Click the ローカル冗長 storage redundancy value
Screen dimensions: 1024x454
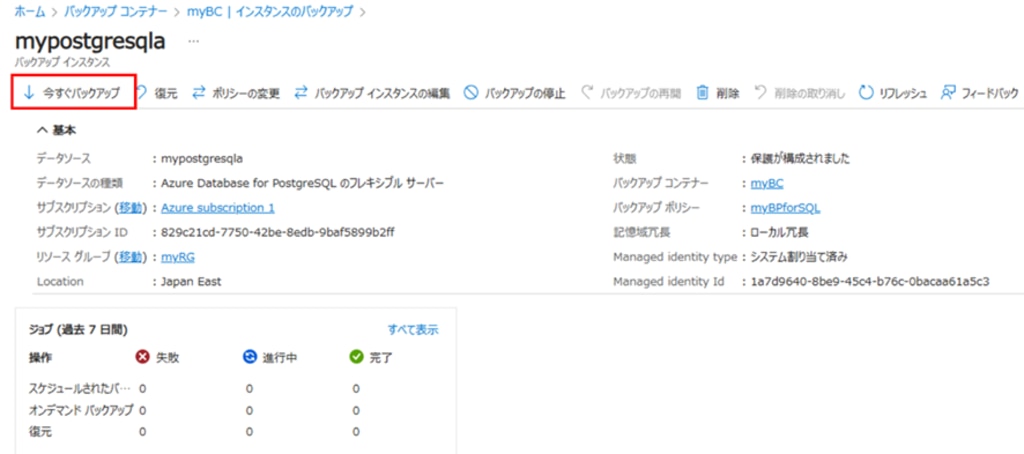780,233
